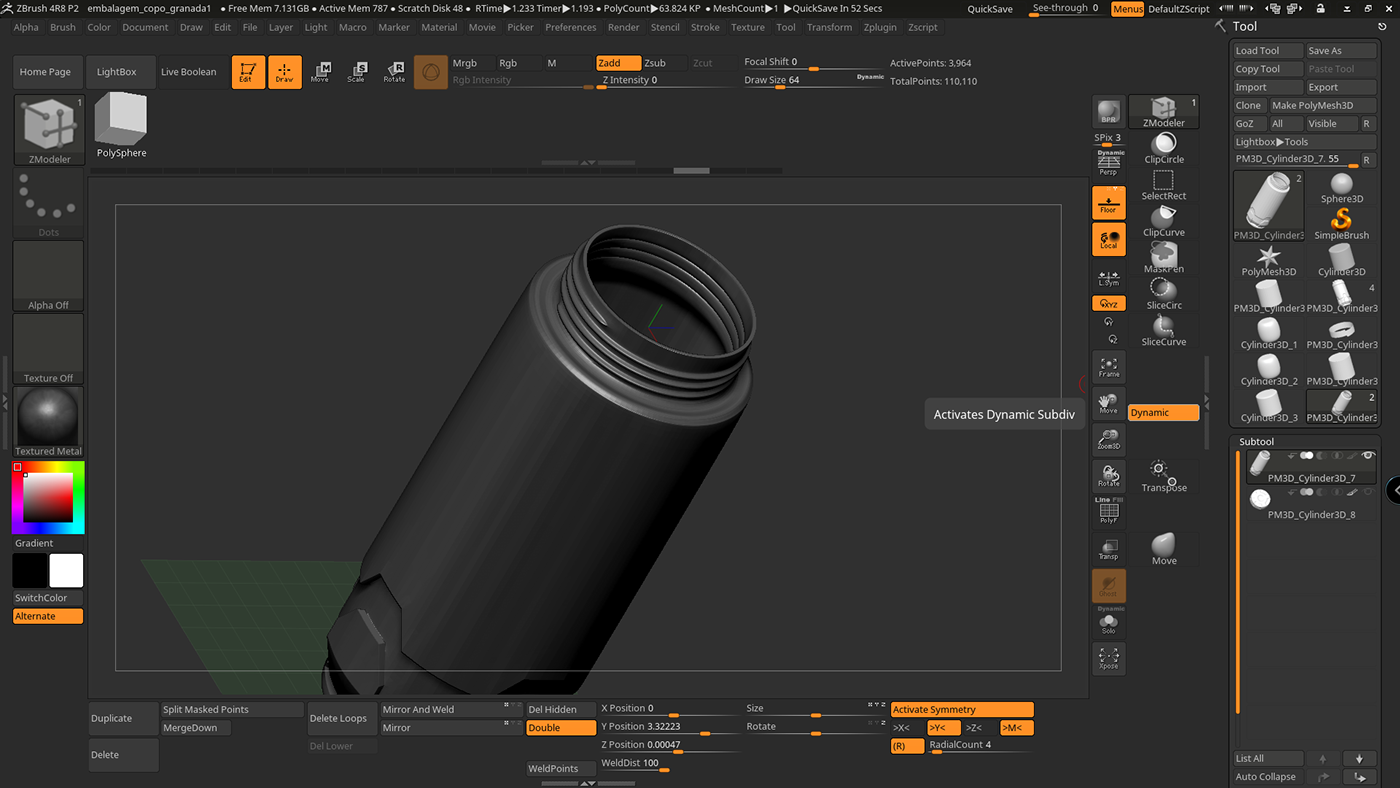Click the BPR render icon

pos(1108,113)
